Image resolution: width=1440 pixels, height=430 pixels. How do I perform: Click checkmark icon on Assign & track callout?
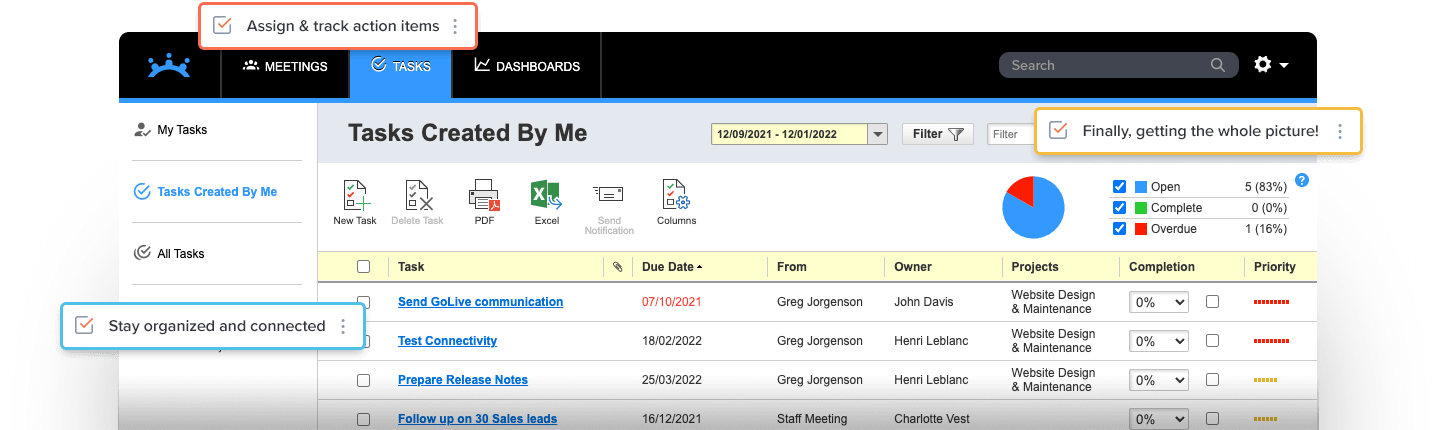pos(222,26)
